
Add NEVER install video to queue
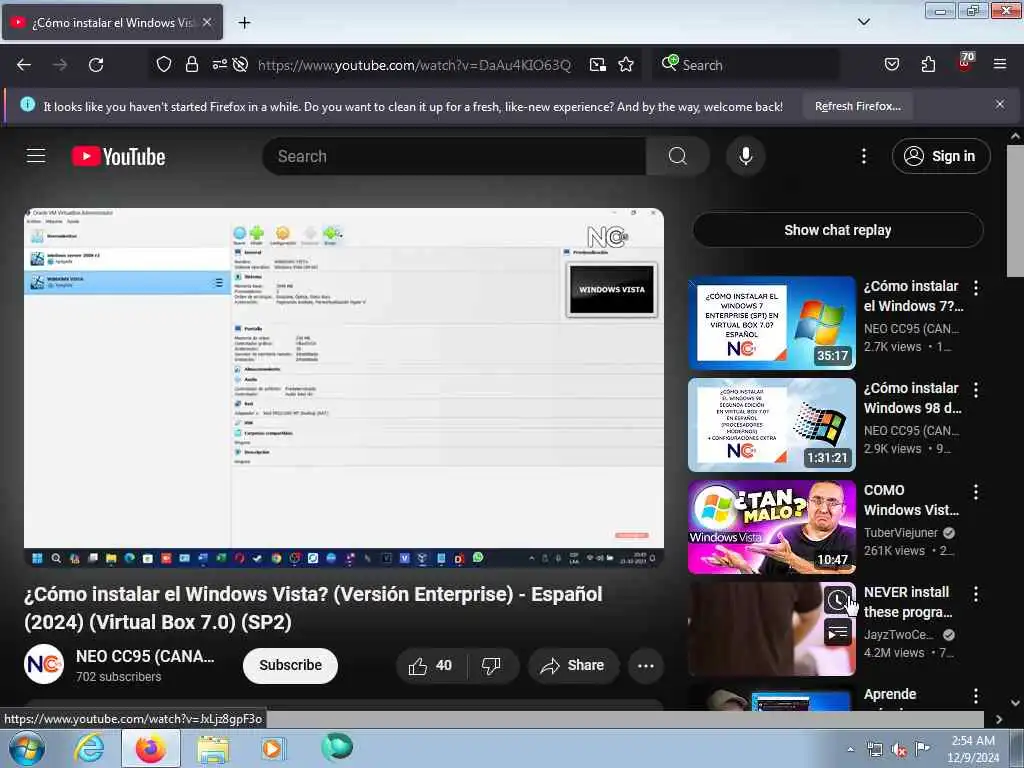[838, 632]
